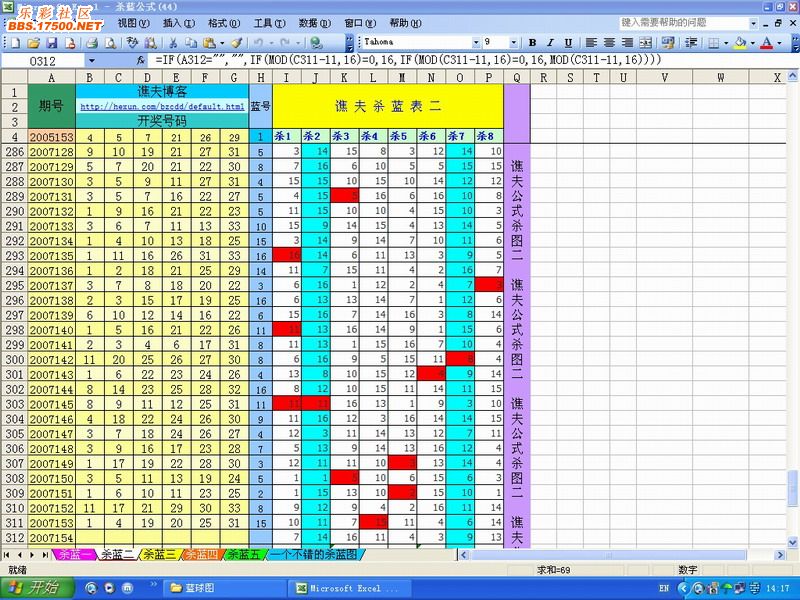Open print preview from the toolbar

[110, 43]
